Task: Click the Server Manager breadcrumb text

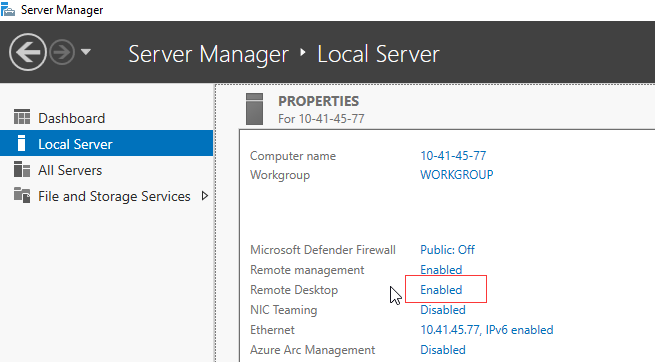Action: 208,54
